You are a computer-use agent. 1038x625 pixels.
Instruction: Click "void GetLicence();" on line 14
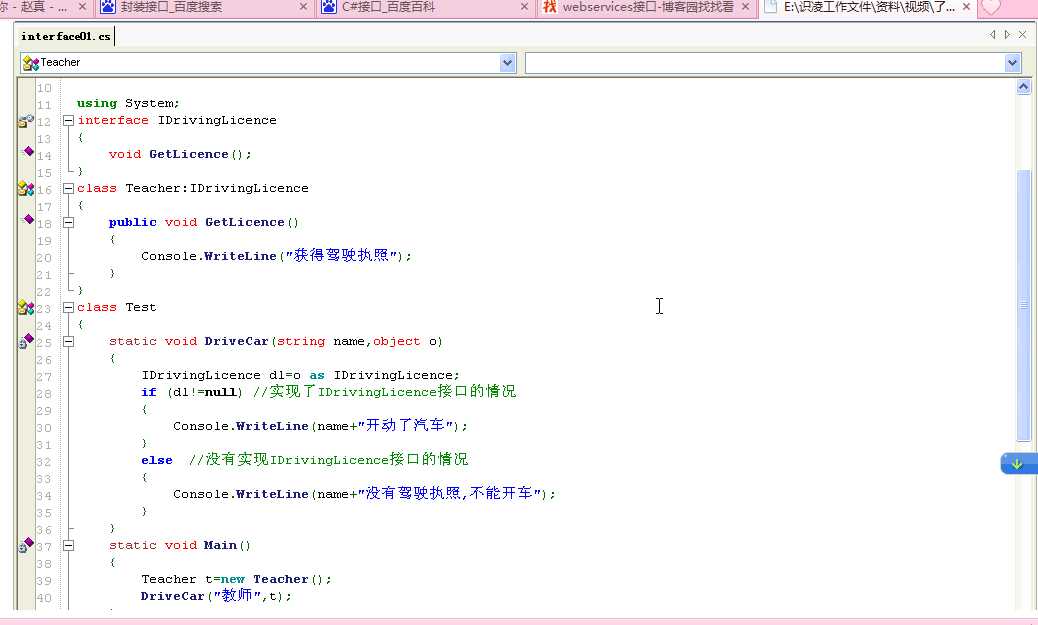180,154
